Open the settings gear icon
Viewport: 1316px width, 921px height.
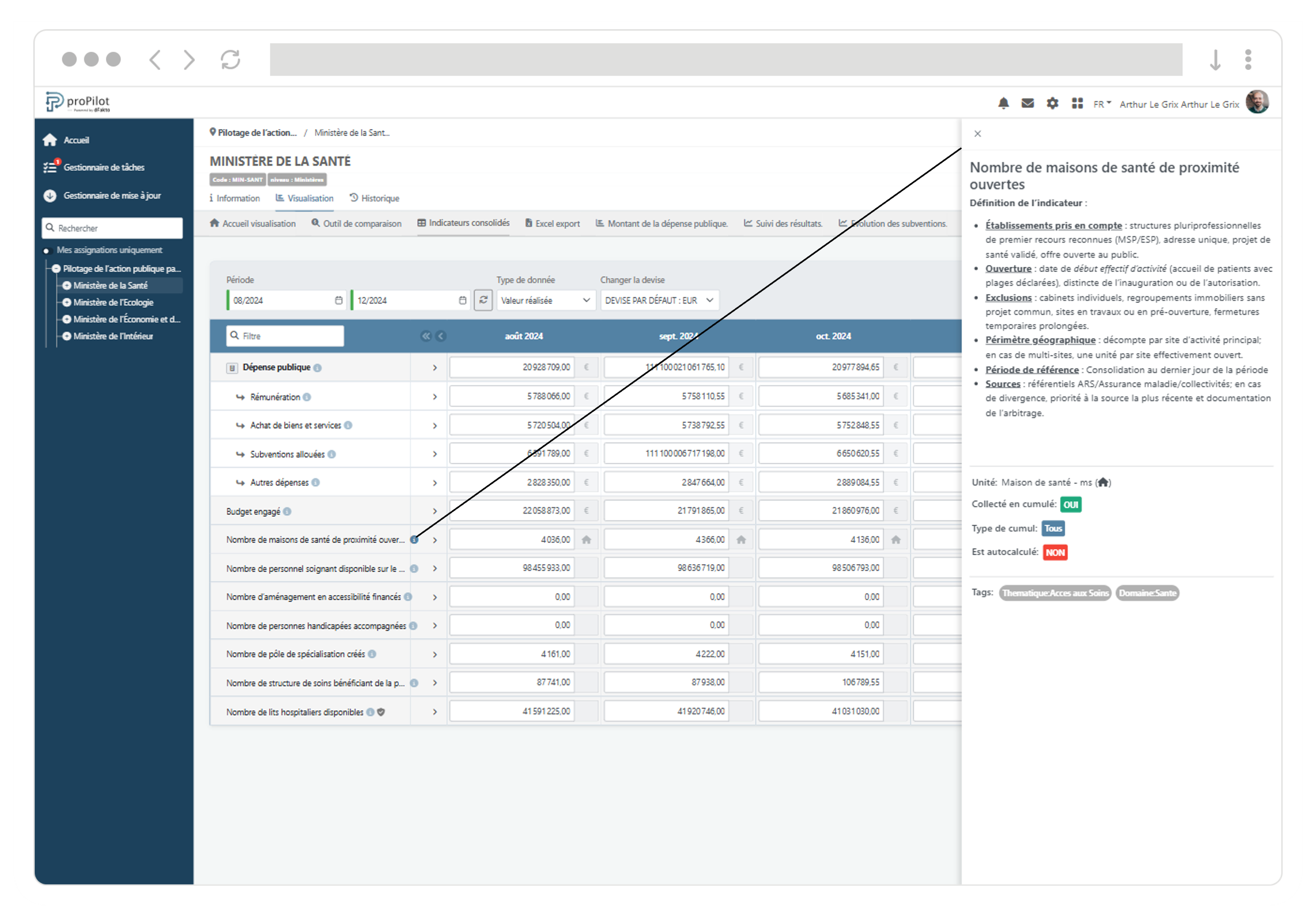(x=1053, y=103)
